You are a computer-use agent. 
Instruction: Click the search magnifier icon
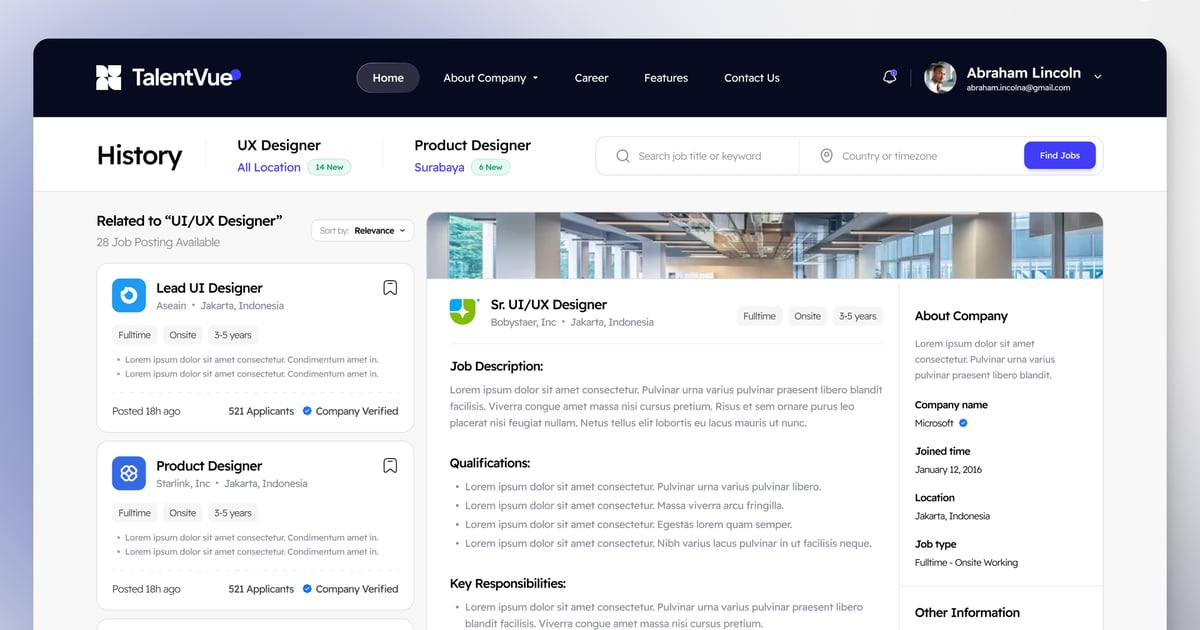(623, 156)
